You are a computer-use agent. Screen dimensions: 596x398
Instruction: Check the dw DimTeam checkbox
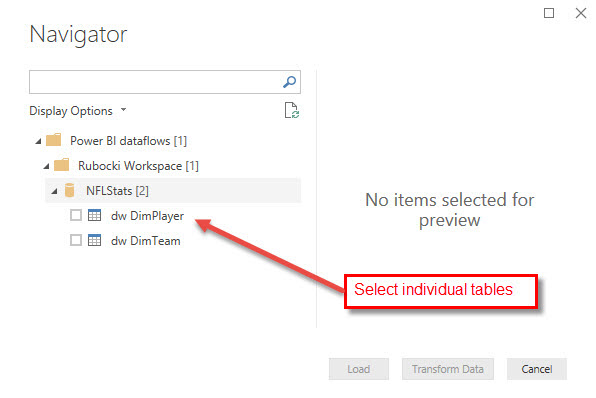tap(76, 240)
